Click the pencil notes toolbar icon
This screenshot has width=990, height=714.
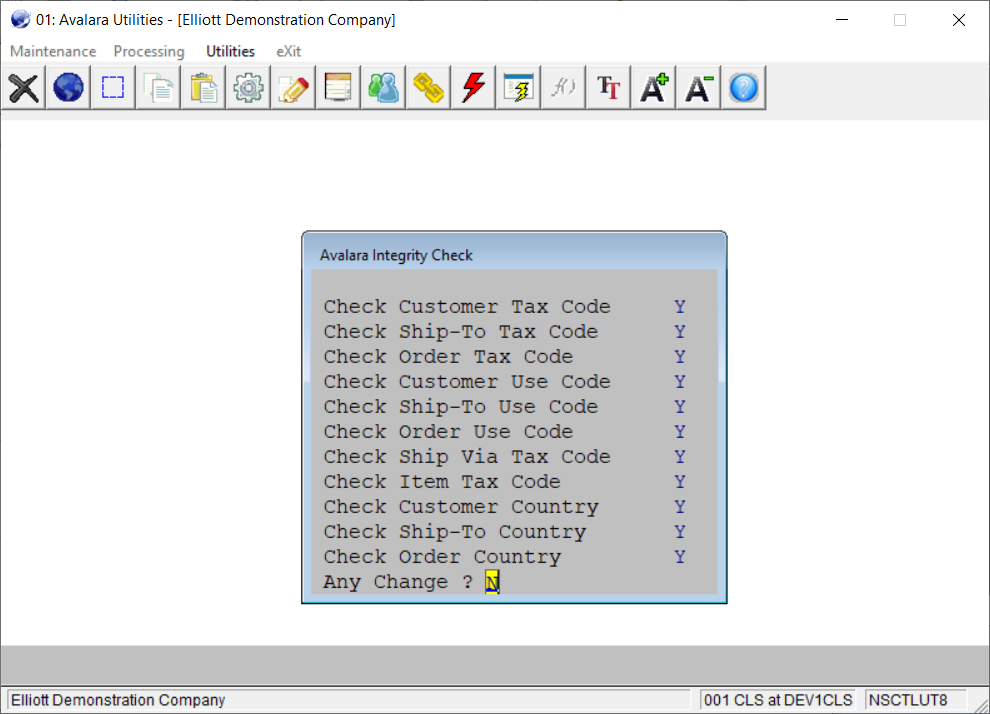tap(293, 88)
